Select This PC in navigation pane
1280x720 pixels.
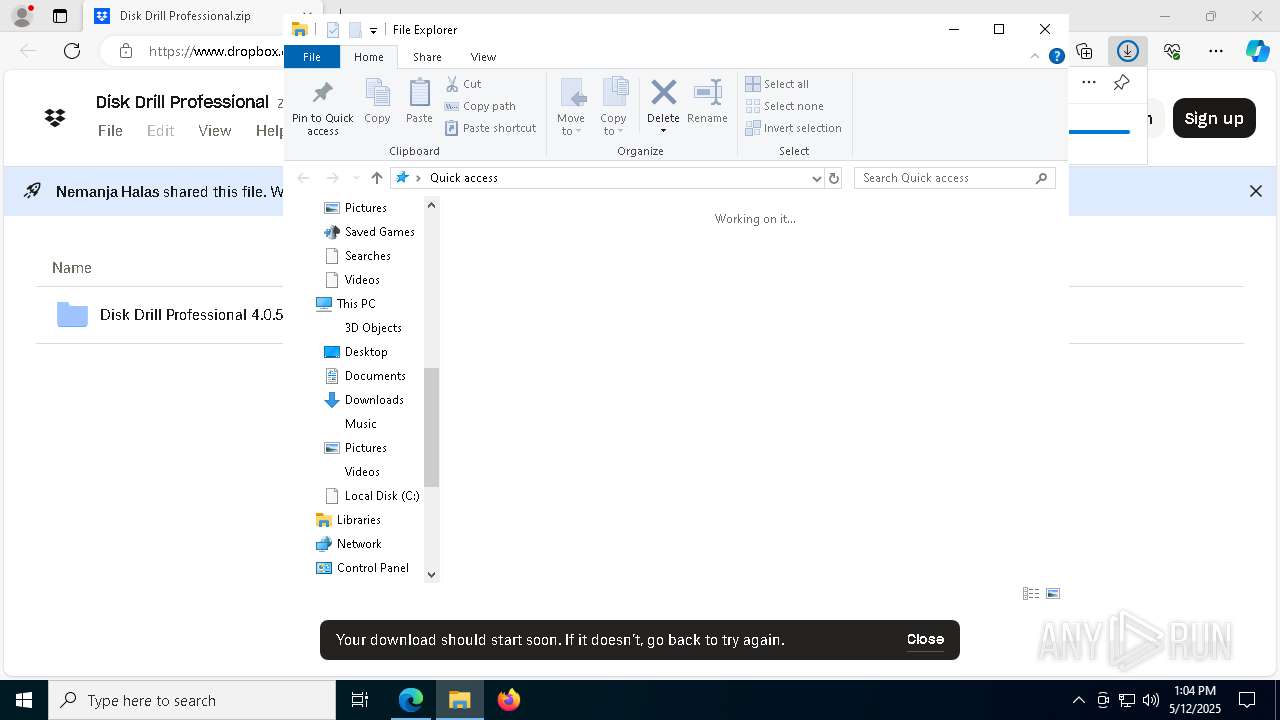coord(345,304)
